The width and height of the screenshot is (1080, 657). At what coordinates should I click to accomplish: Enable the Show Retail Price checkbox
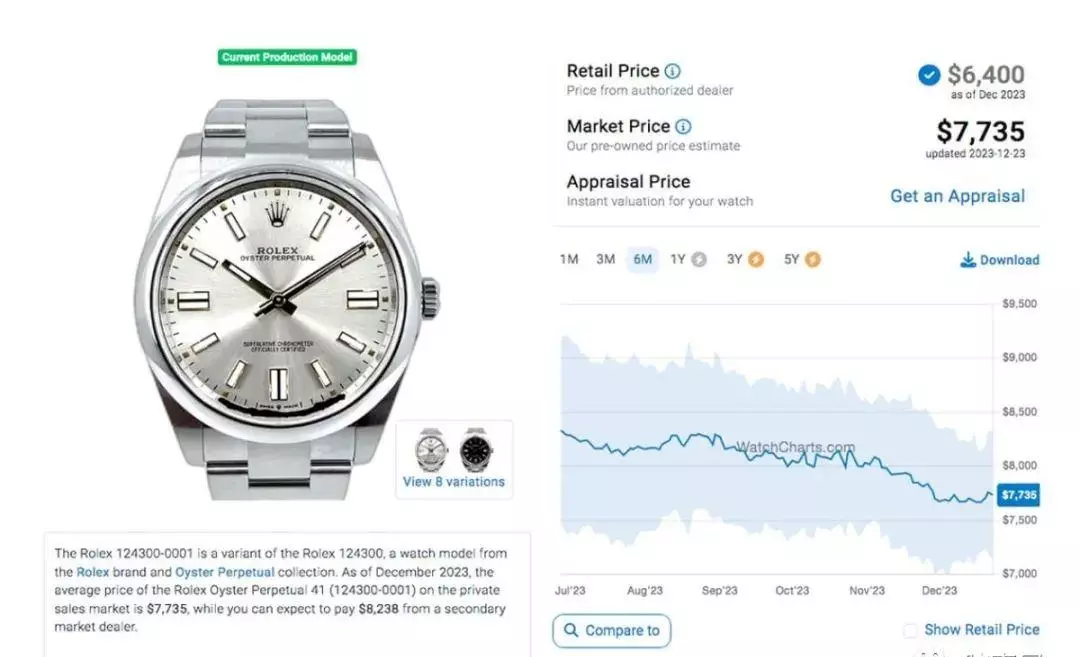pyautogui.click(x=910, y=630)
